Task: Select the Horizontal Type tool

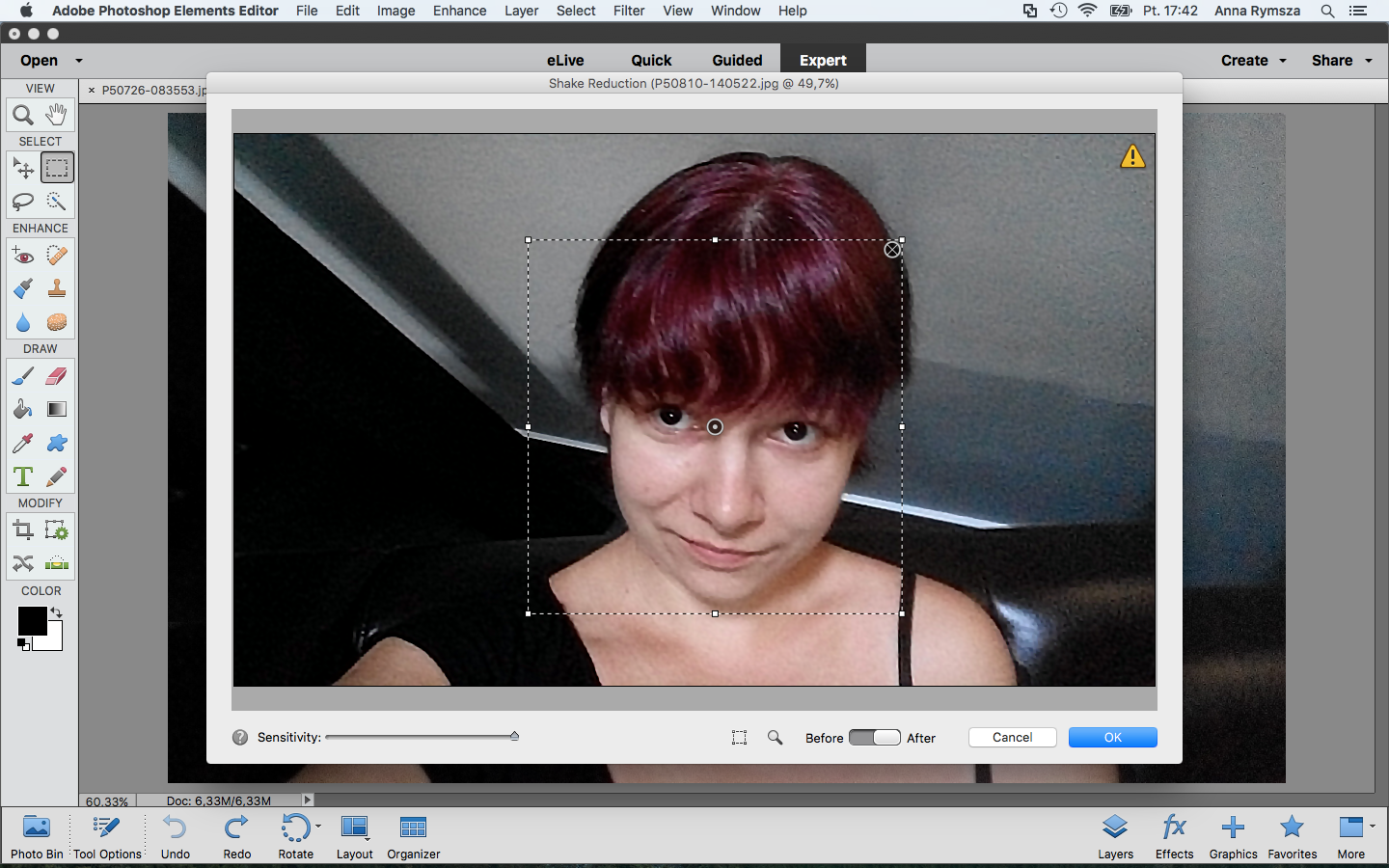Action: [x=23, y=476]
